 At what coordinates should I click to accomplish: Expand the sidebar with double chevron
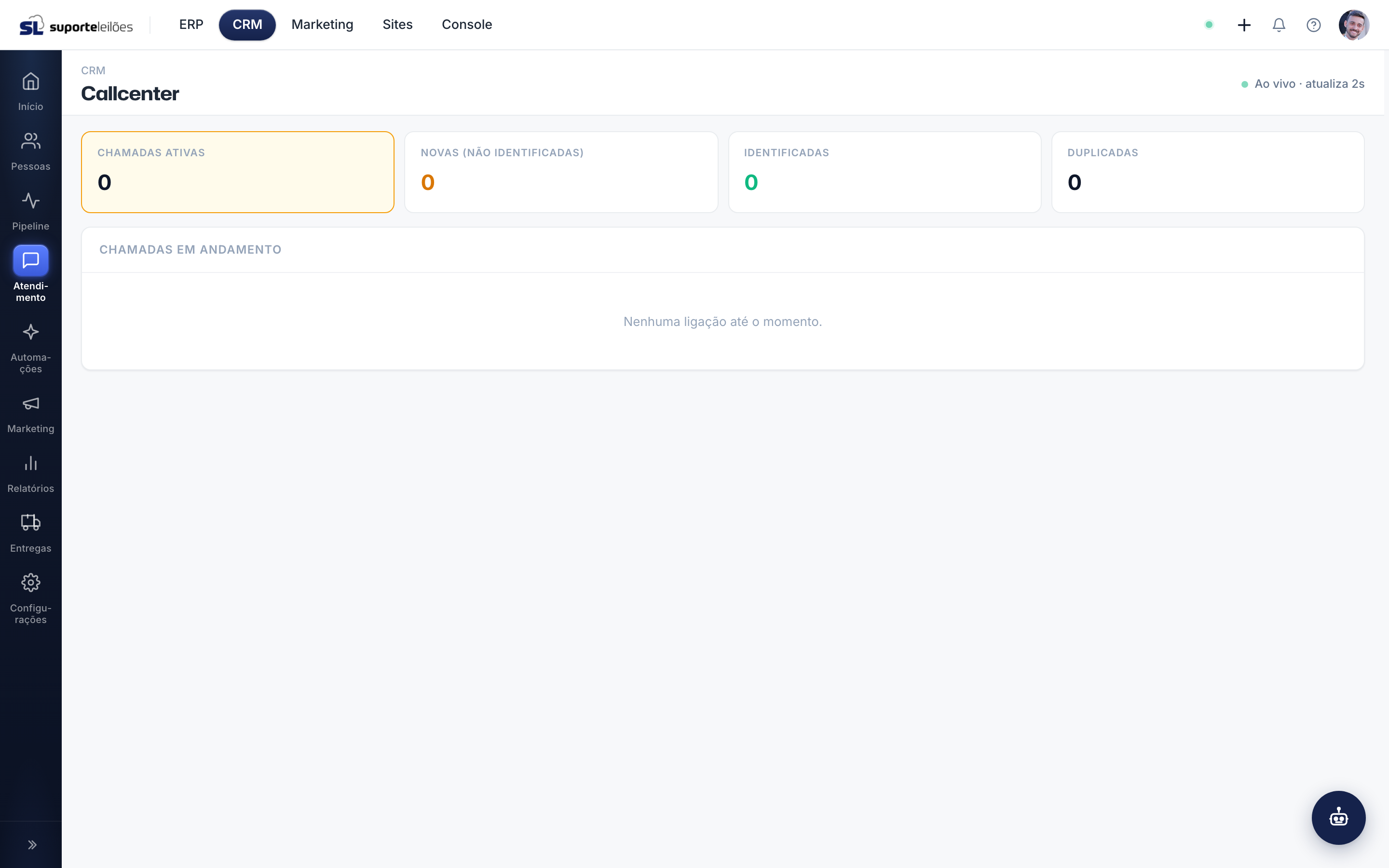(x=32, y=844)
